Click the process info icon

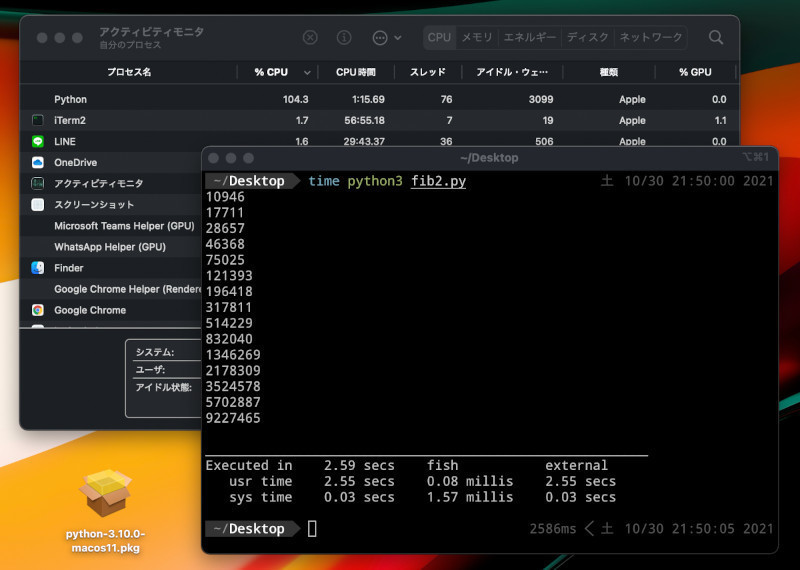pos(344,37)
